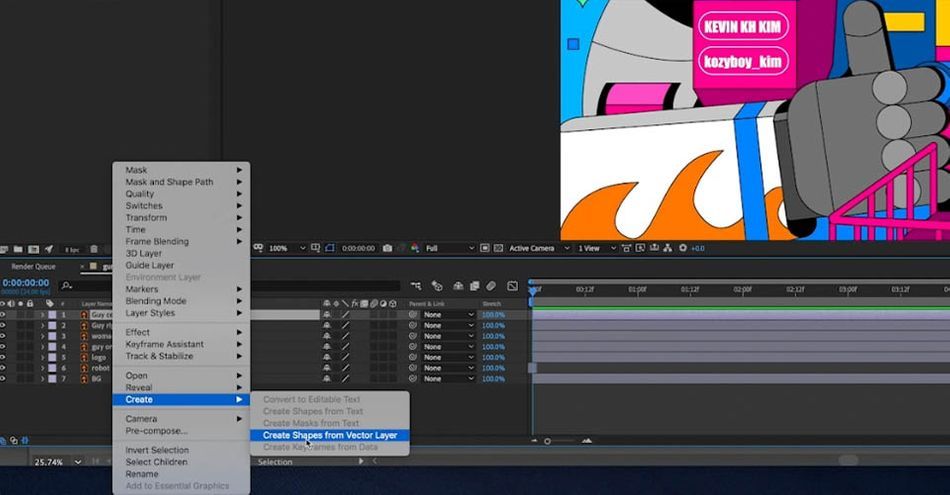Screen dimensions: 950x495
Task: Hide layer 1 using its eye icon
Action: [3, 315]
